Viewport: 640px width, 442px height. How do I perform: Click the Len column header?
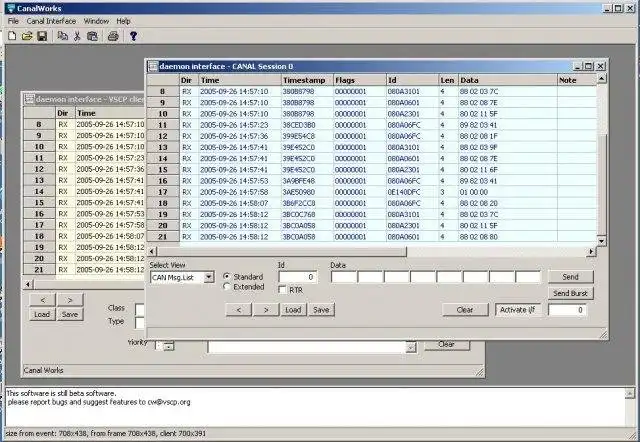coord(449,80)
